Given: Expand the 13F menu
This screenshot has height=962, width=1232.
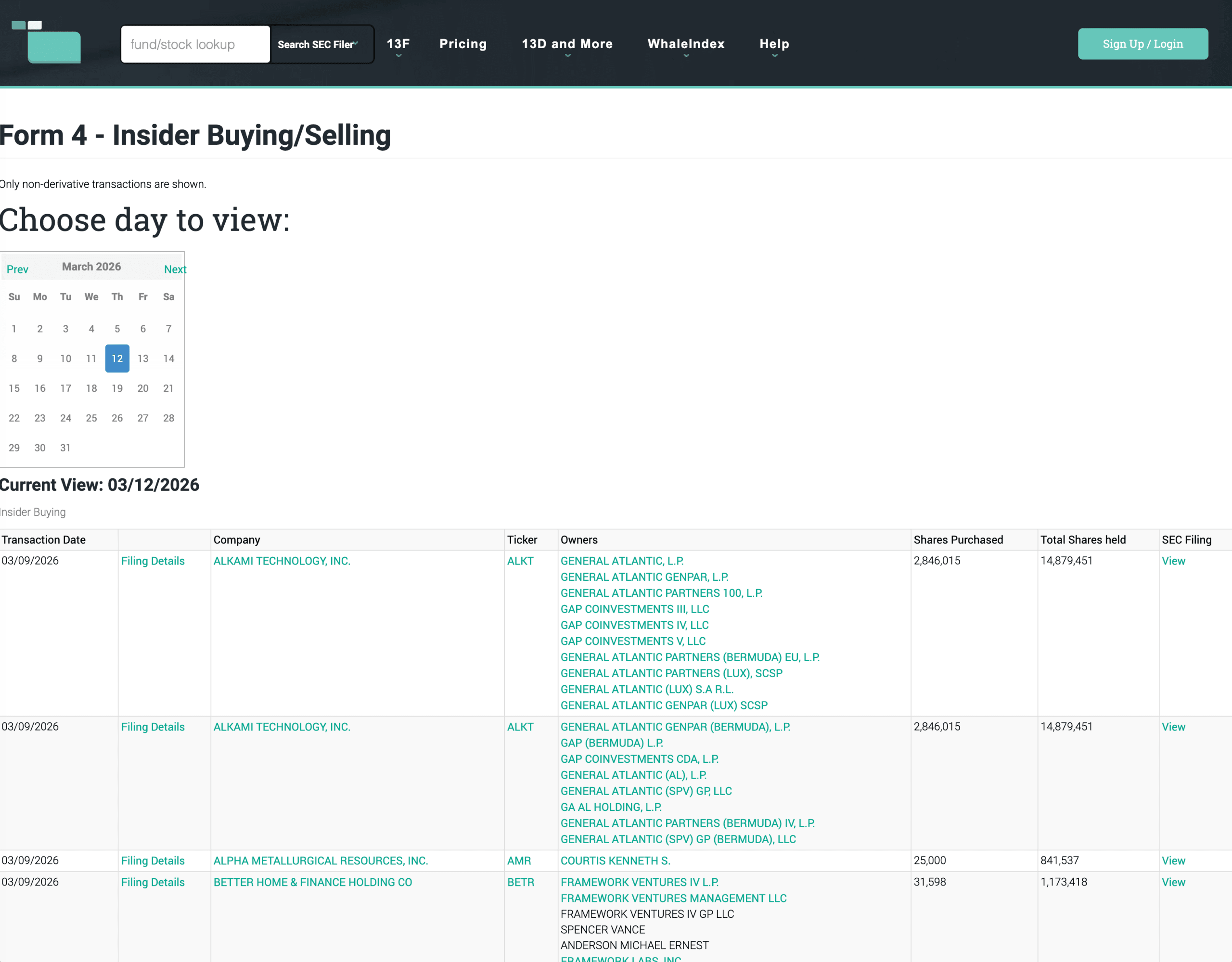Looking at the screenshot, I should point(398,44).
